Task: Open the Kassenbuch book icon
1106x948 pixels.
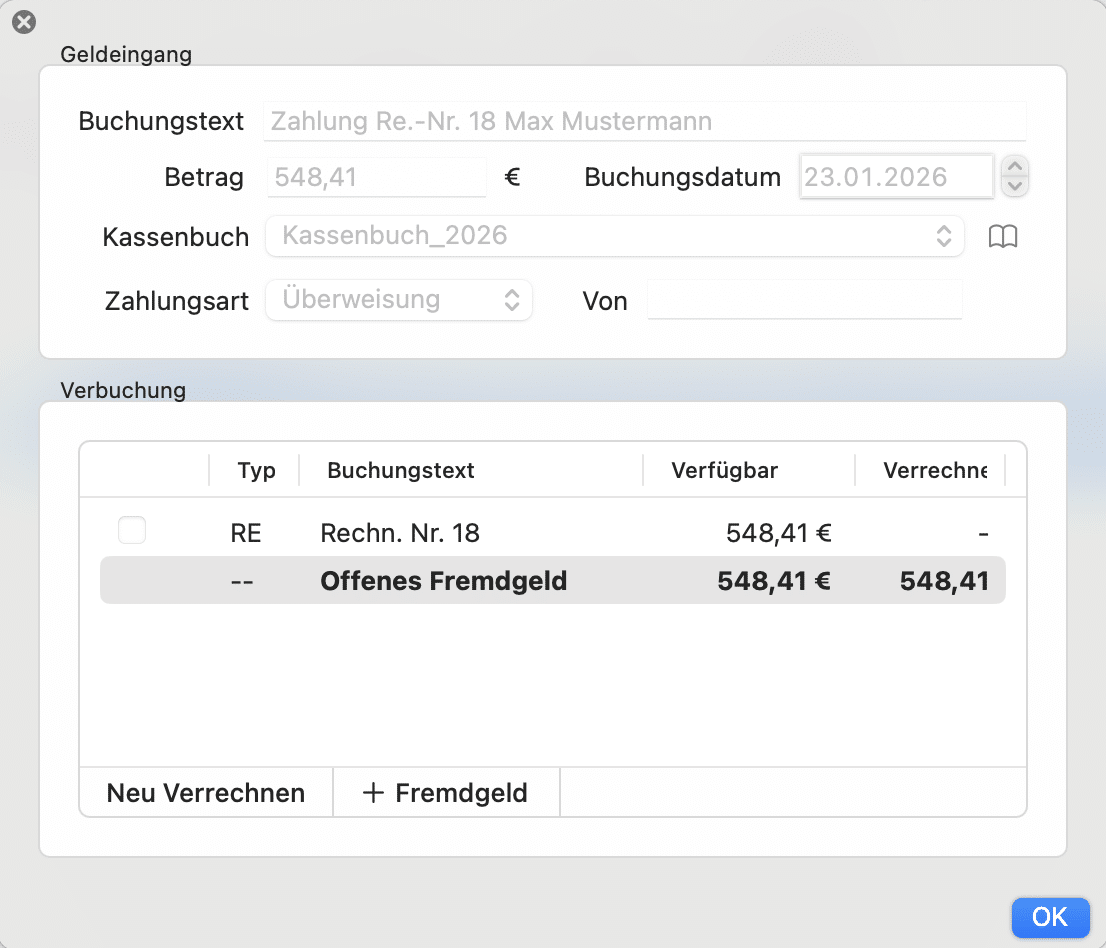Action: click(x=1002, y=237)
